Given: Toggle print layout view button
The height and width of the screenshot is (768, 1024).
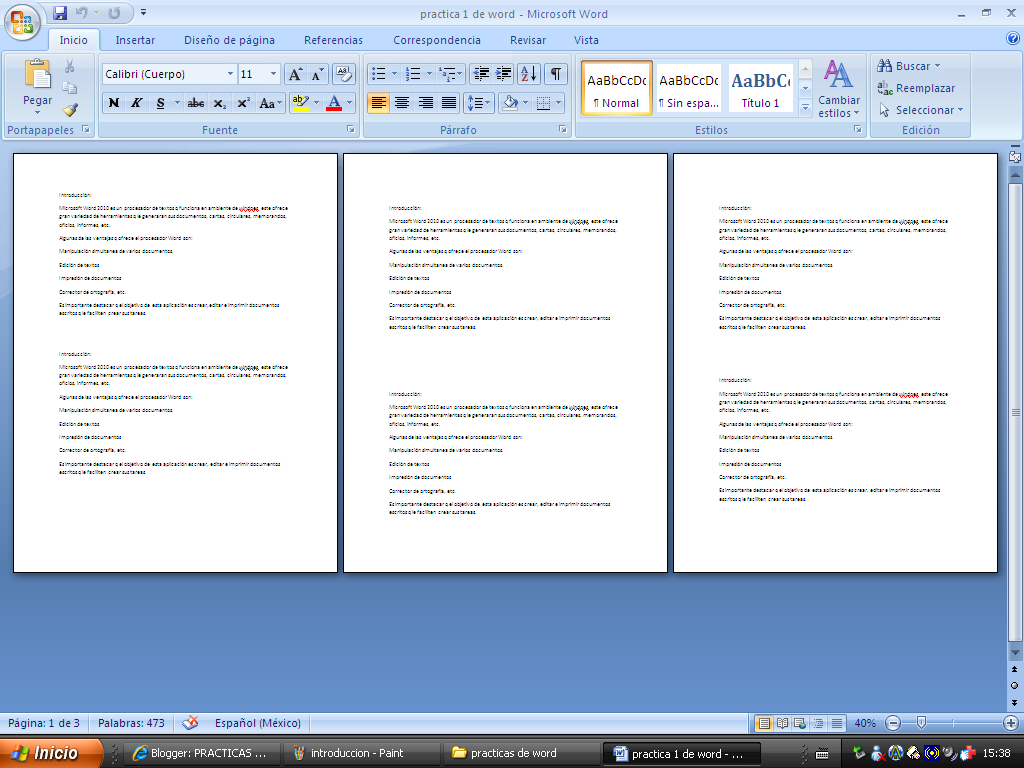Looking at the screenshot, I should point(764,723).
